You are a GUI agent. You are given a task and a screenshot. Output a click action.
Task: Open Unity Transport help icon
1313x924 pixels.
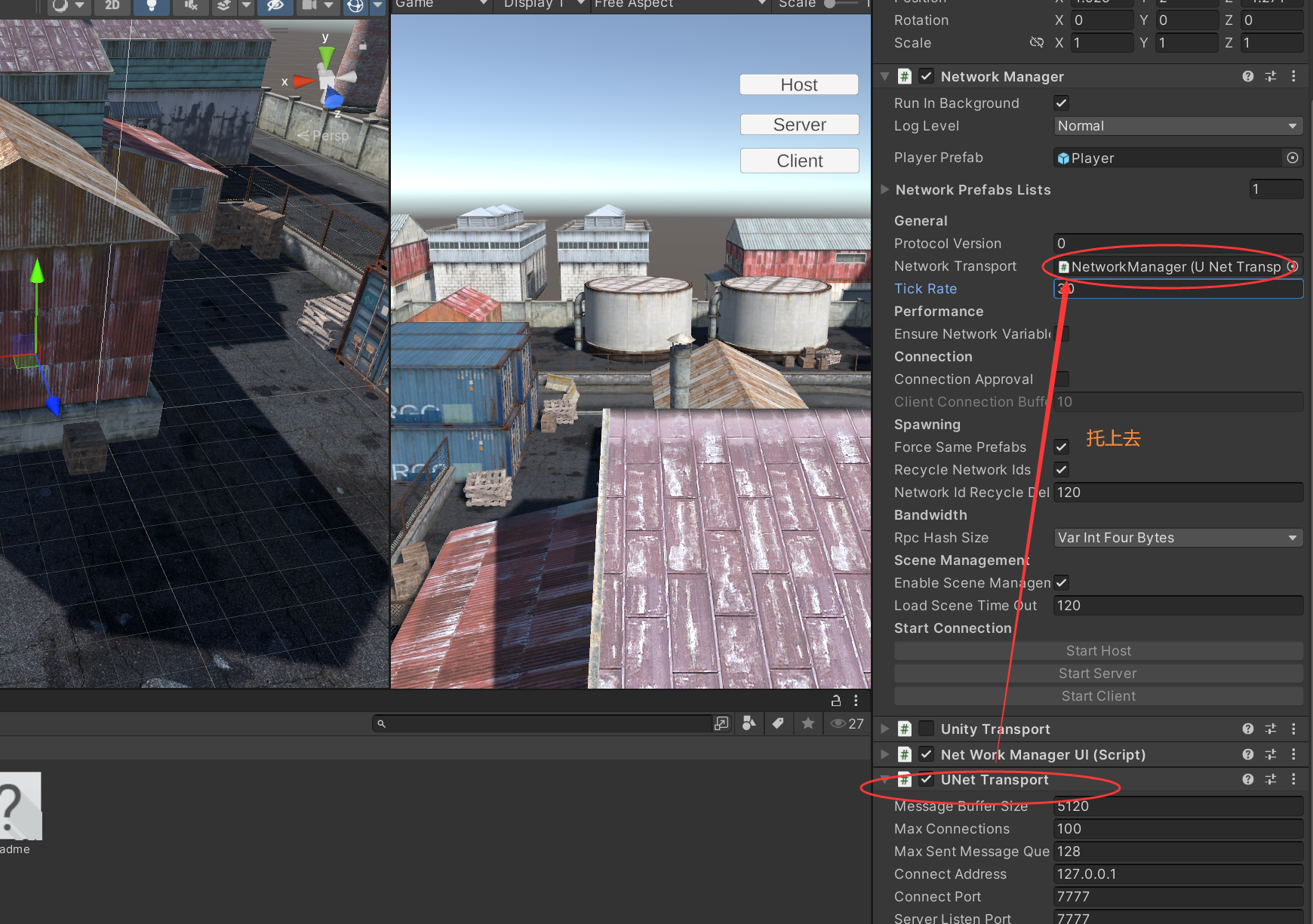pos(1248,729)
